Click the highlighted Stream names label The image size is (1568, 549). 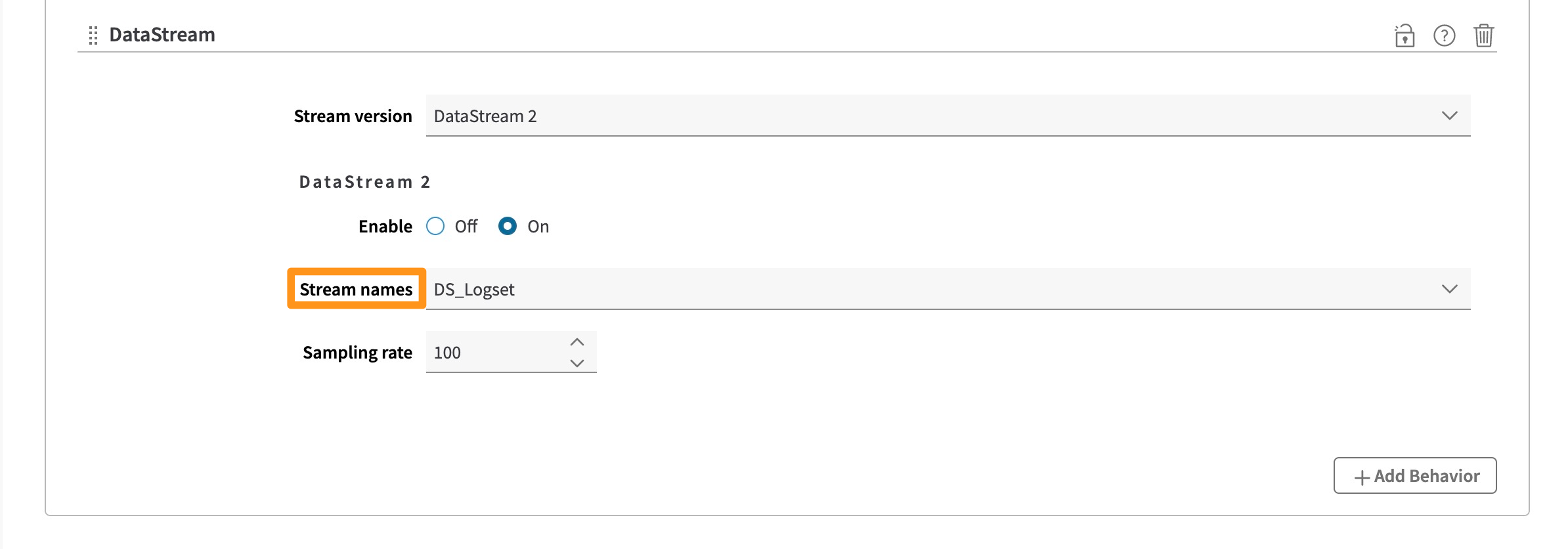356,290
